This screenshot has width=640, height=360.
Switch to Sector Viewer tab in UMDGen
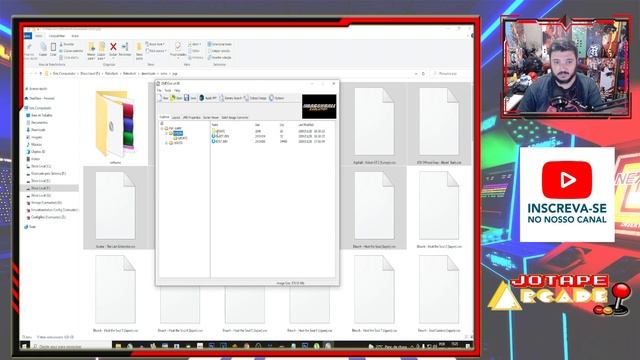pos(211,118)
